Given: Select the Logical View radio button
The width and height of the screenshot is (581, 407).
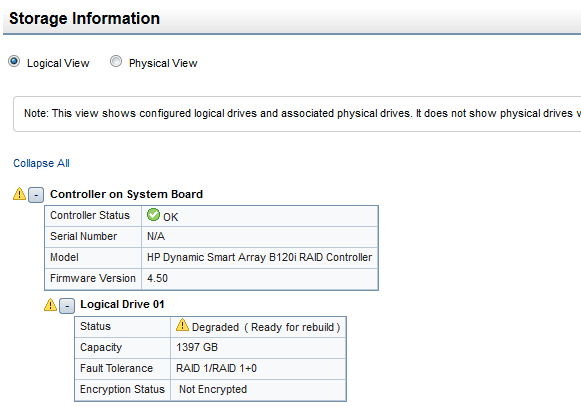Looking at the screenshot, I should pyautogui.click(x=14, y=61).
